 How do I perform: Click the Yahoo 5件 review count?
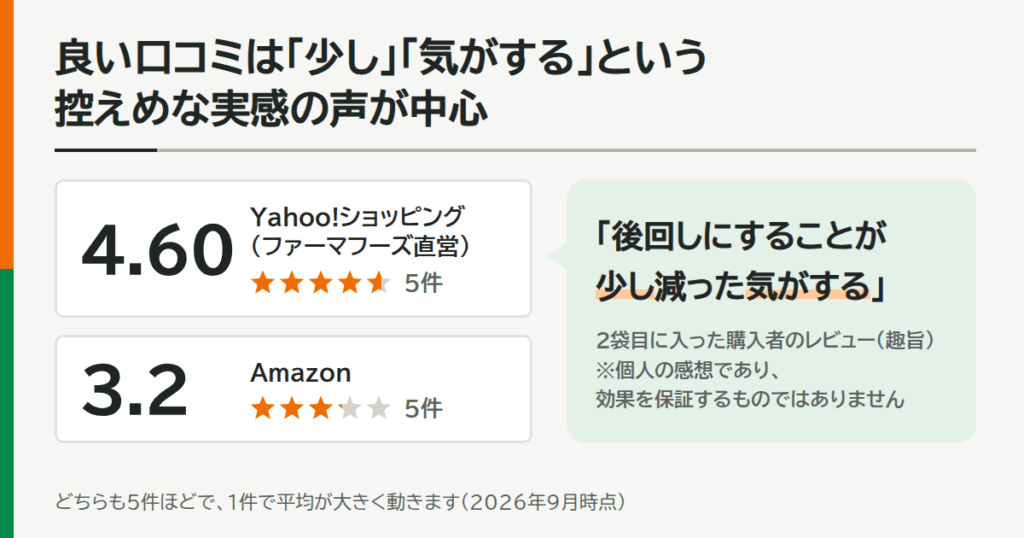[x=423, y=283]
